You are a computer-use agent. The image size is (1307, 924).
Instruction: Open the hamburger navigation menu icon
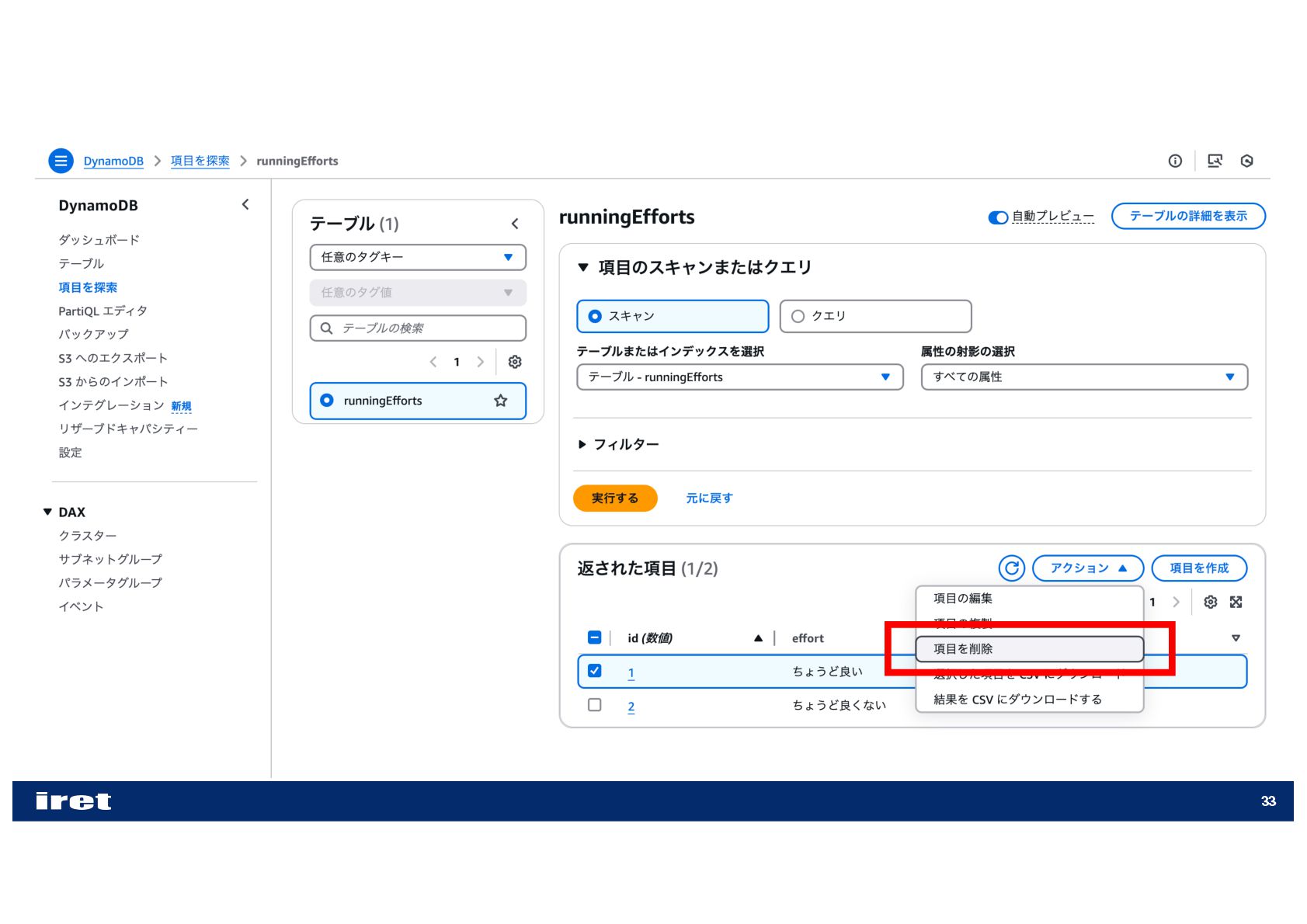tap(61, 161)
